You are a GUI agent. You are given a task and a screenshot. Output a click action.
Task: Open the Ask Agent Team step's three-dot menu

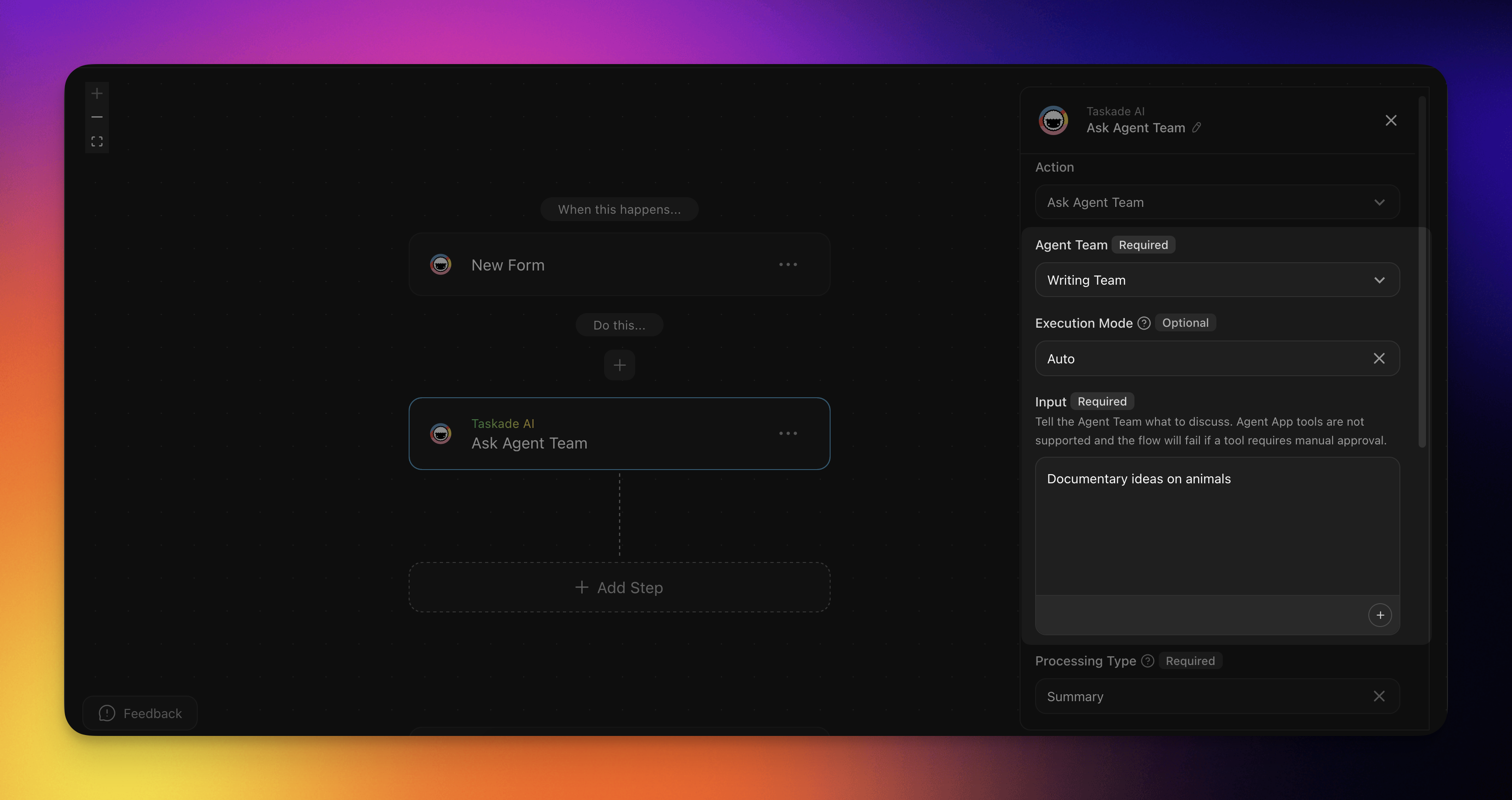click(x=788, y=434)
